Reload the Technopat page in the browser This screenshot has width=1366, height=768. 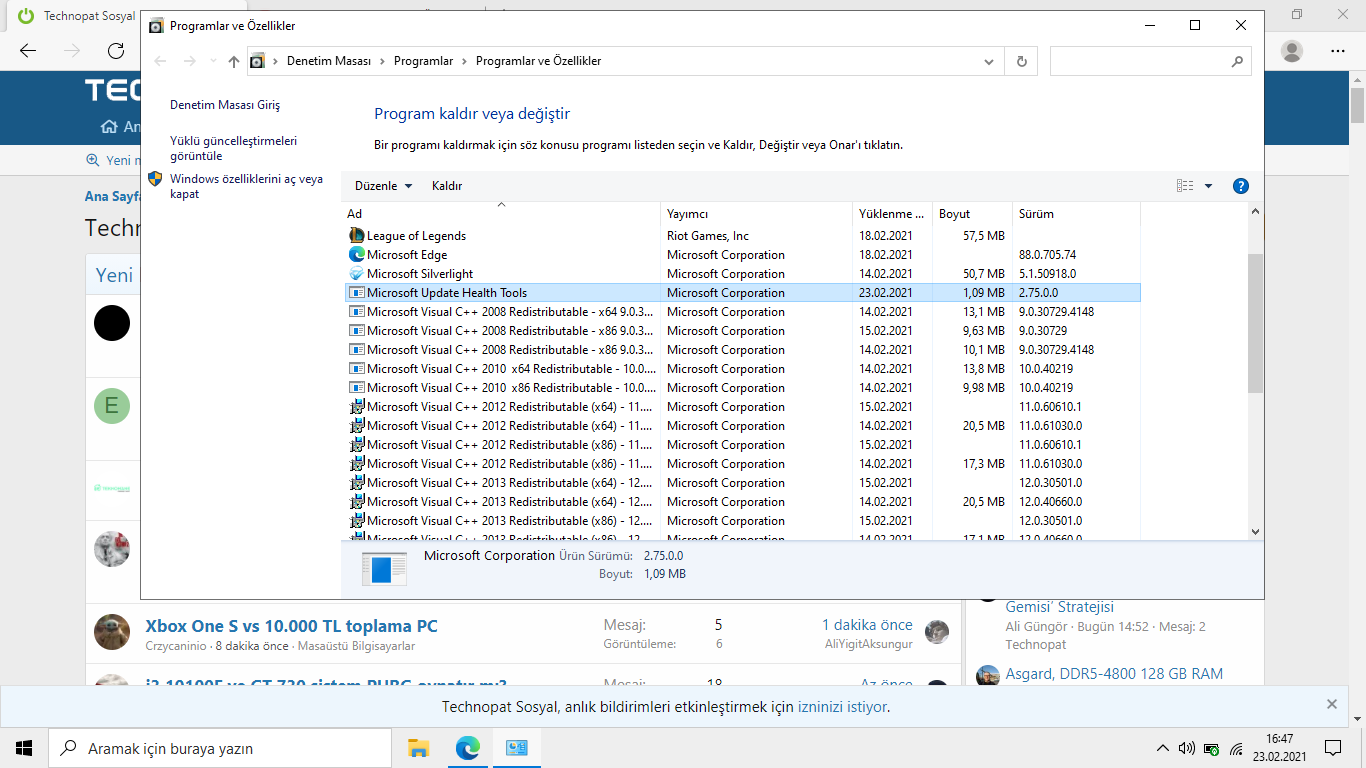[116, 50]
